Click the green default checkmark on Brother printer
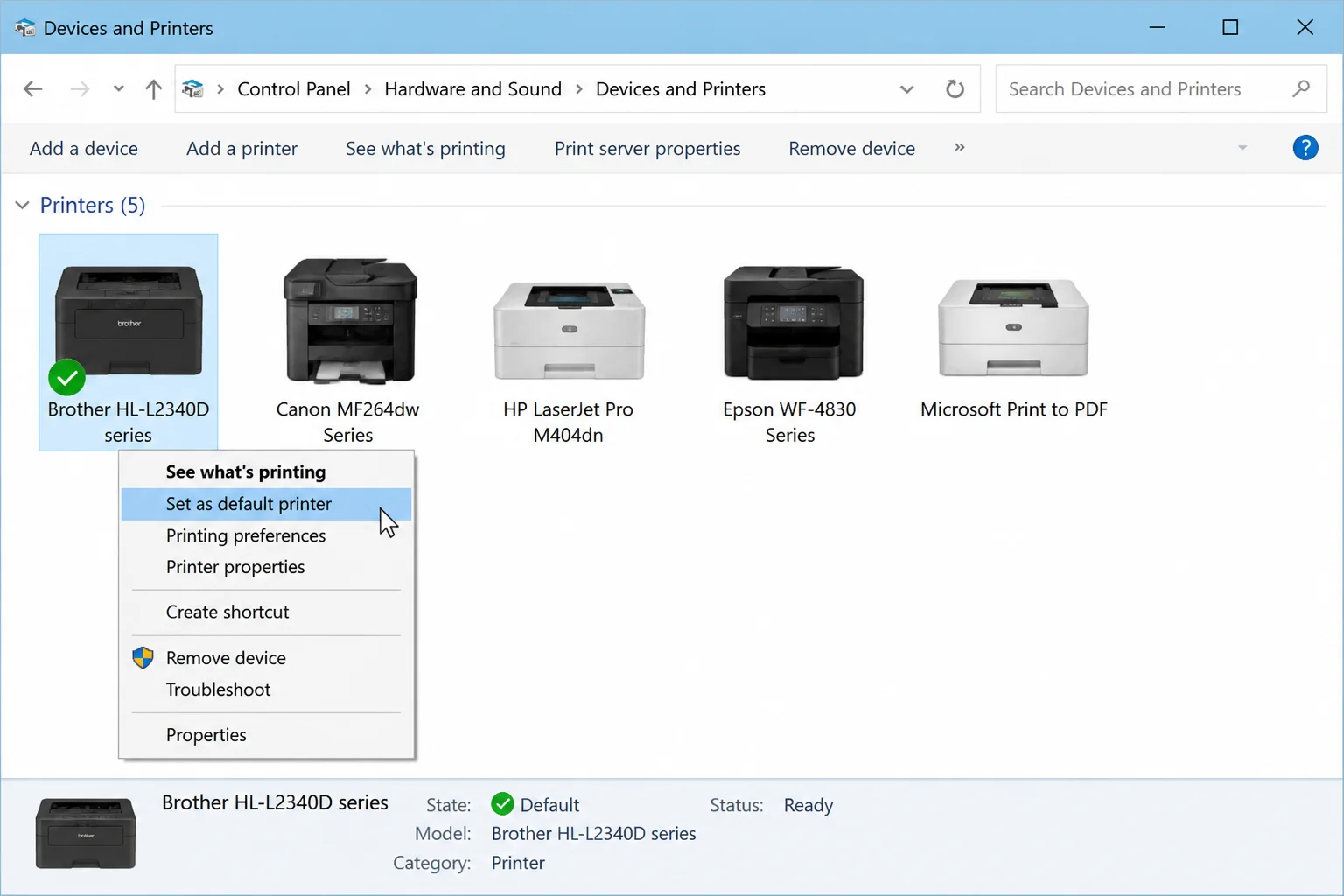This screenshot has width=1344, height=896. [67, 378]
